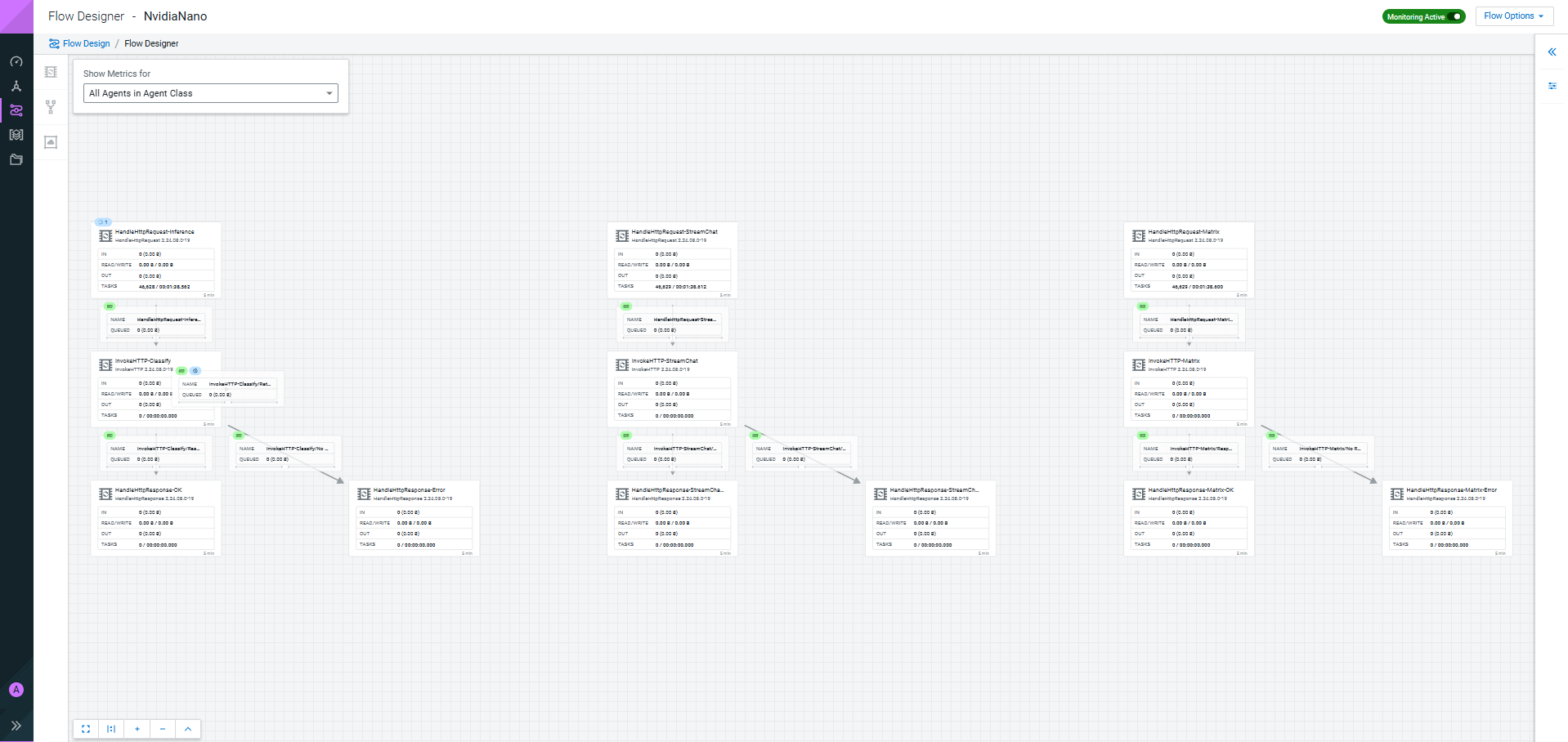1568x742 pixels.
Task: Click the green badge on InvokeHTTP-Classify/No connection
Action: 239,436
